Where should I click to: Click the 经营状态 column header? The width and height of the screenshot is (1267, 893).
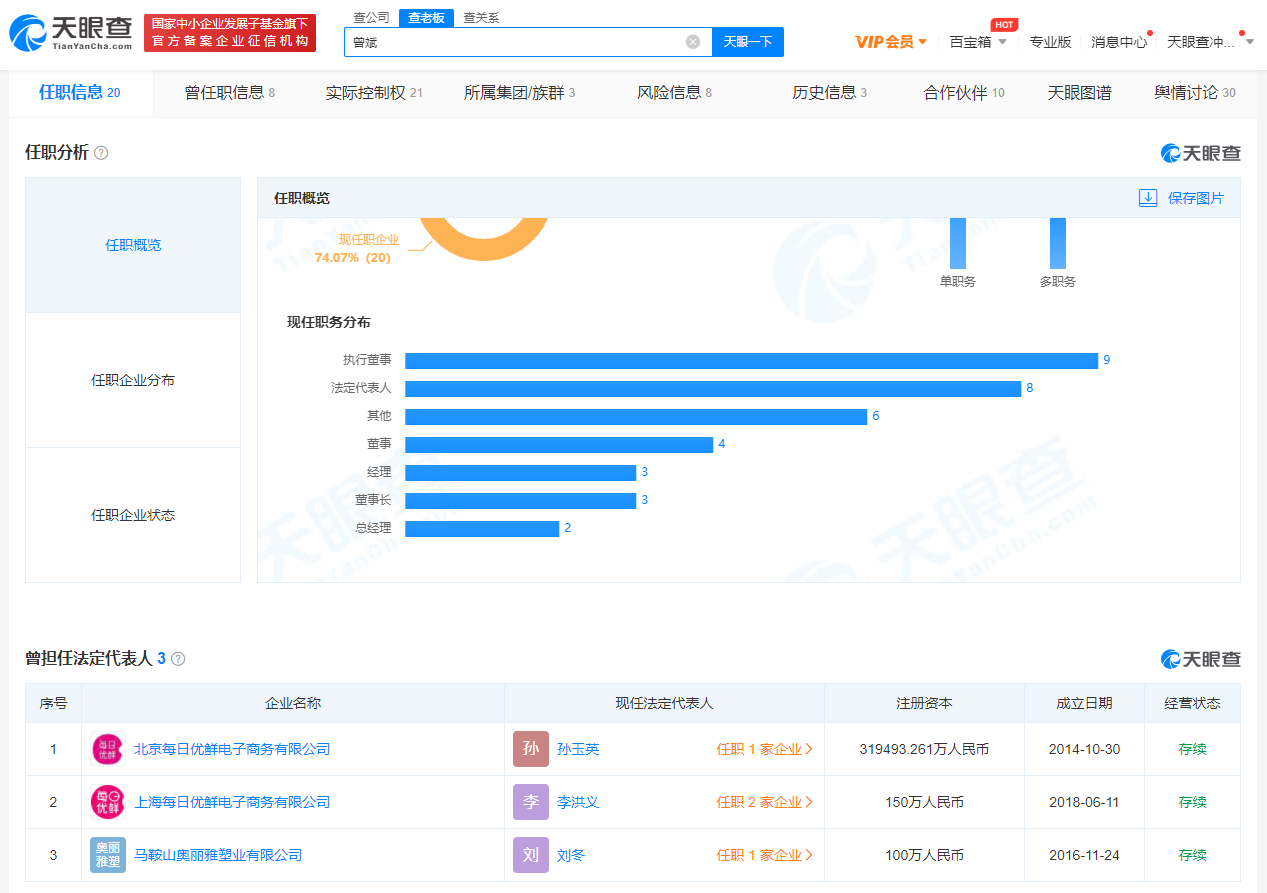(1192, 703)
